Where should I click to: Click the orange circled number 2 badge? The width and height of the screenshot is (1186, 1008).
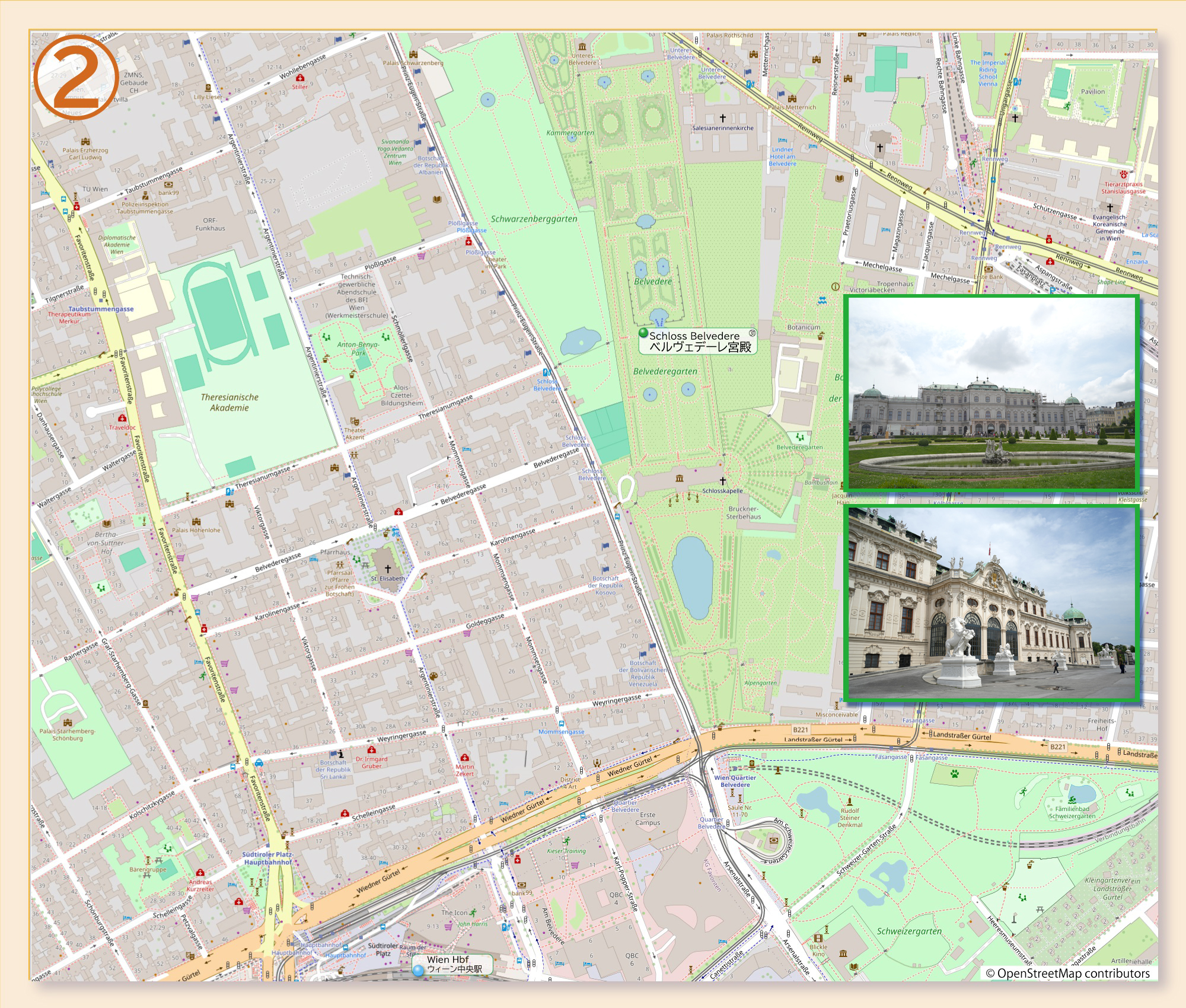coord(76,77)
